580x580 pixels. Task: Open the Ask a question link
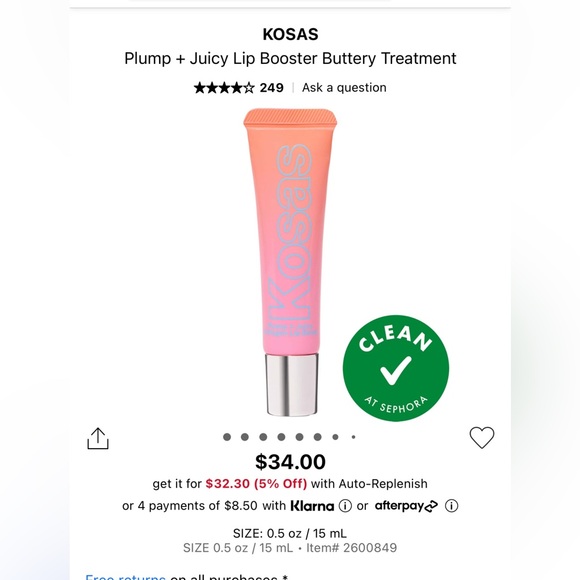click(344, 88)
